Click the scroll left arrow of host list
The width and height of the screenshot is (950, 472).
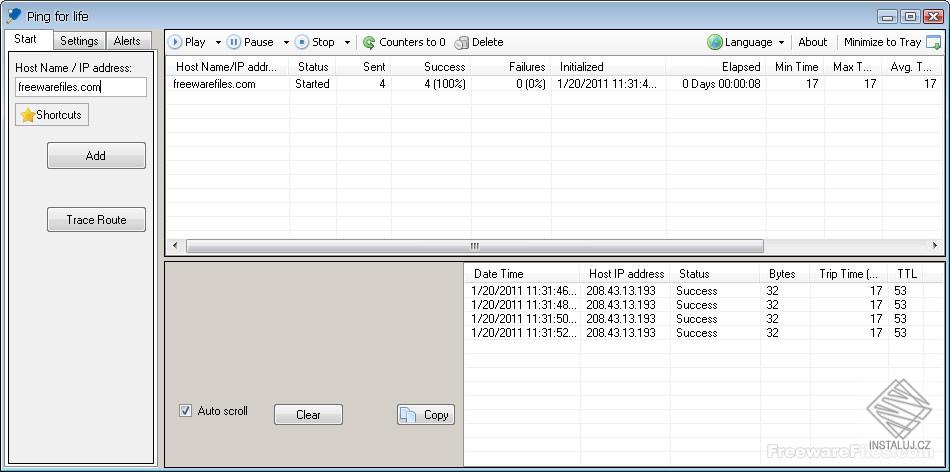coord(175,246)
